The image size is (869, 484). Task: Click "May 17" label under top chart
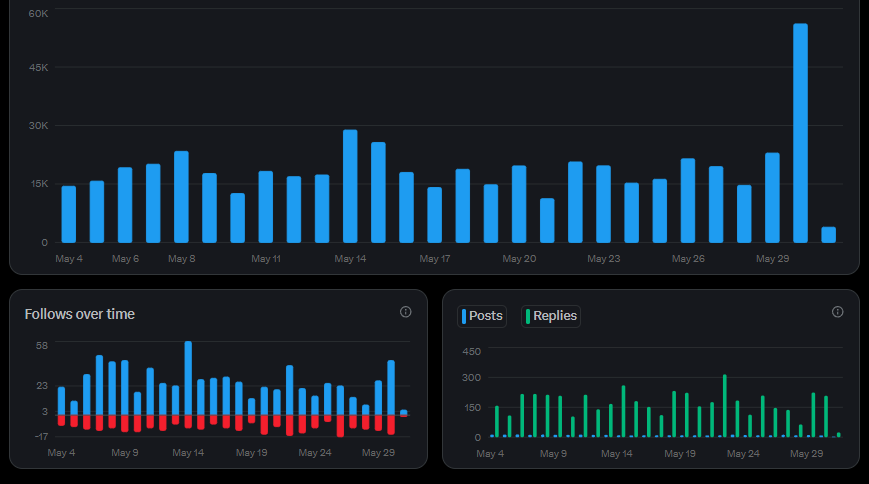tap(434, 259)
